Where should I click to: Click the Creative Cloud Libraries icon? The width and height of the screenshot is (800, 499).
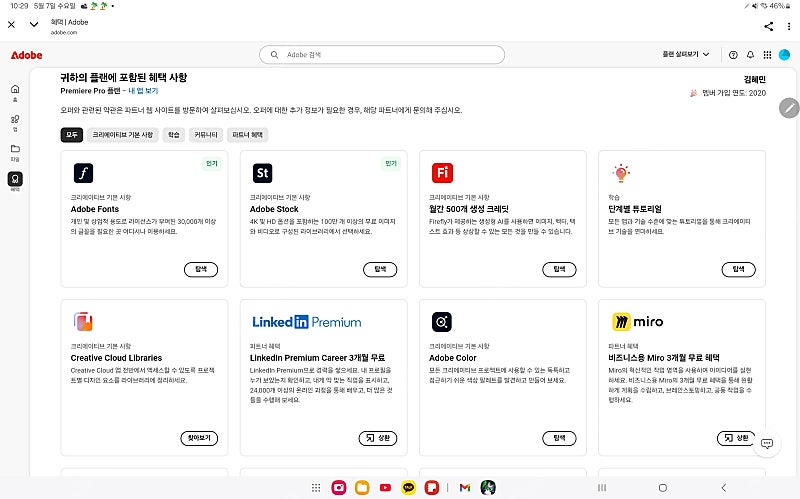click(83, 322)
